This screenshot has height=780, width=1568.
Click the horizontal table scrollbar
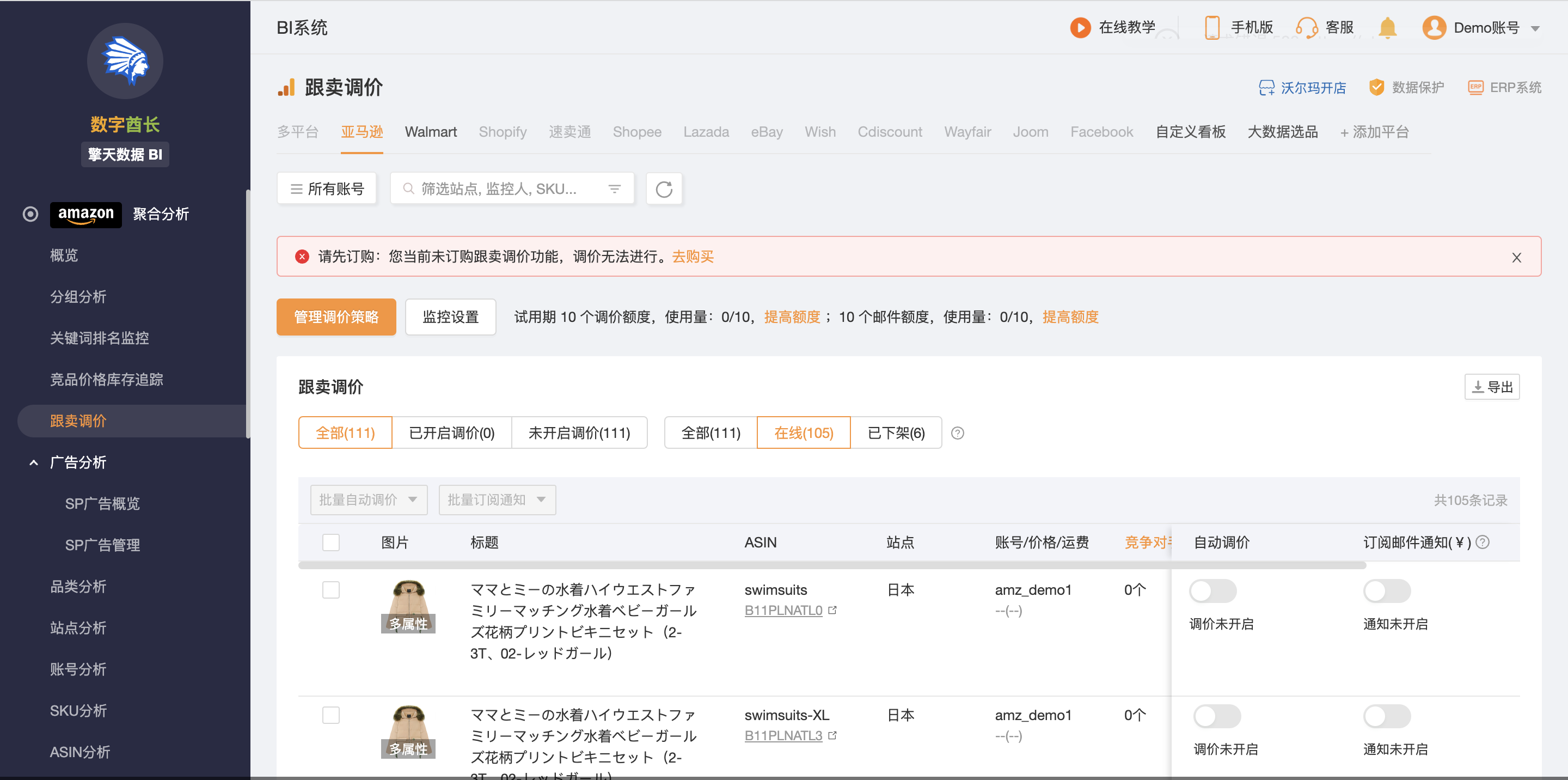click(831, 566)
